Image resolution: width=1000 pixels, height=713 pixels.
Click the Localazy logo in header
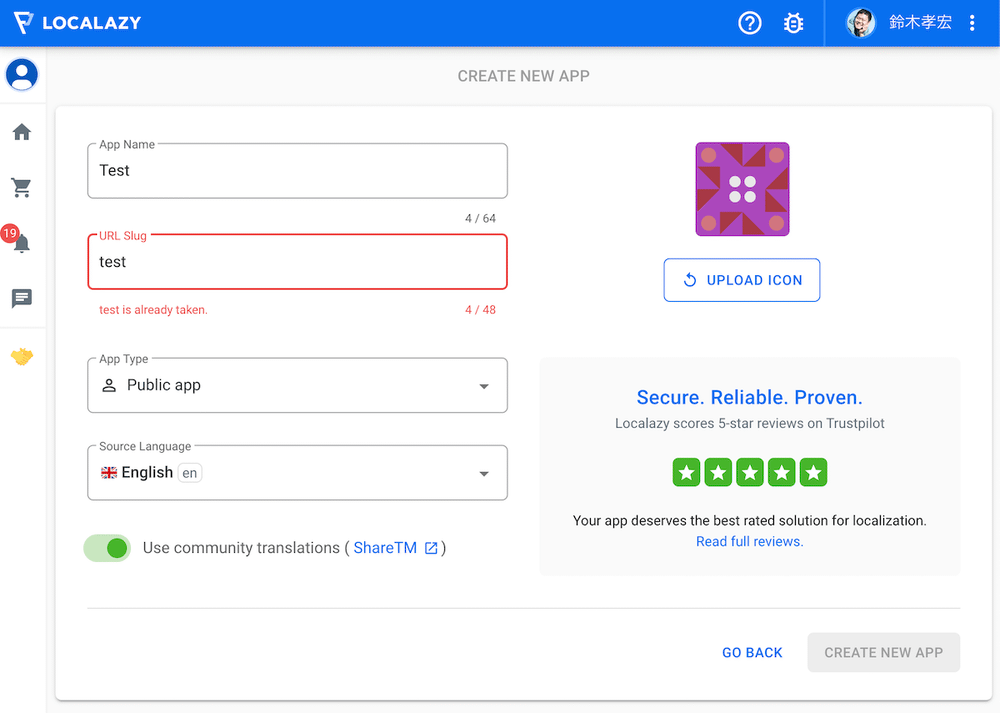tap(77, 23)
